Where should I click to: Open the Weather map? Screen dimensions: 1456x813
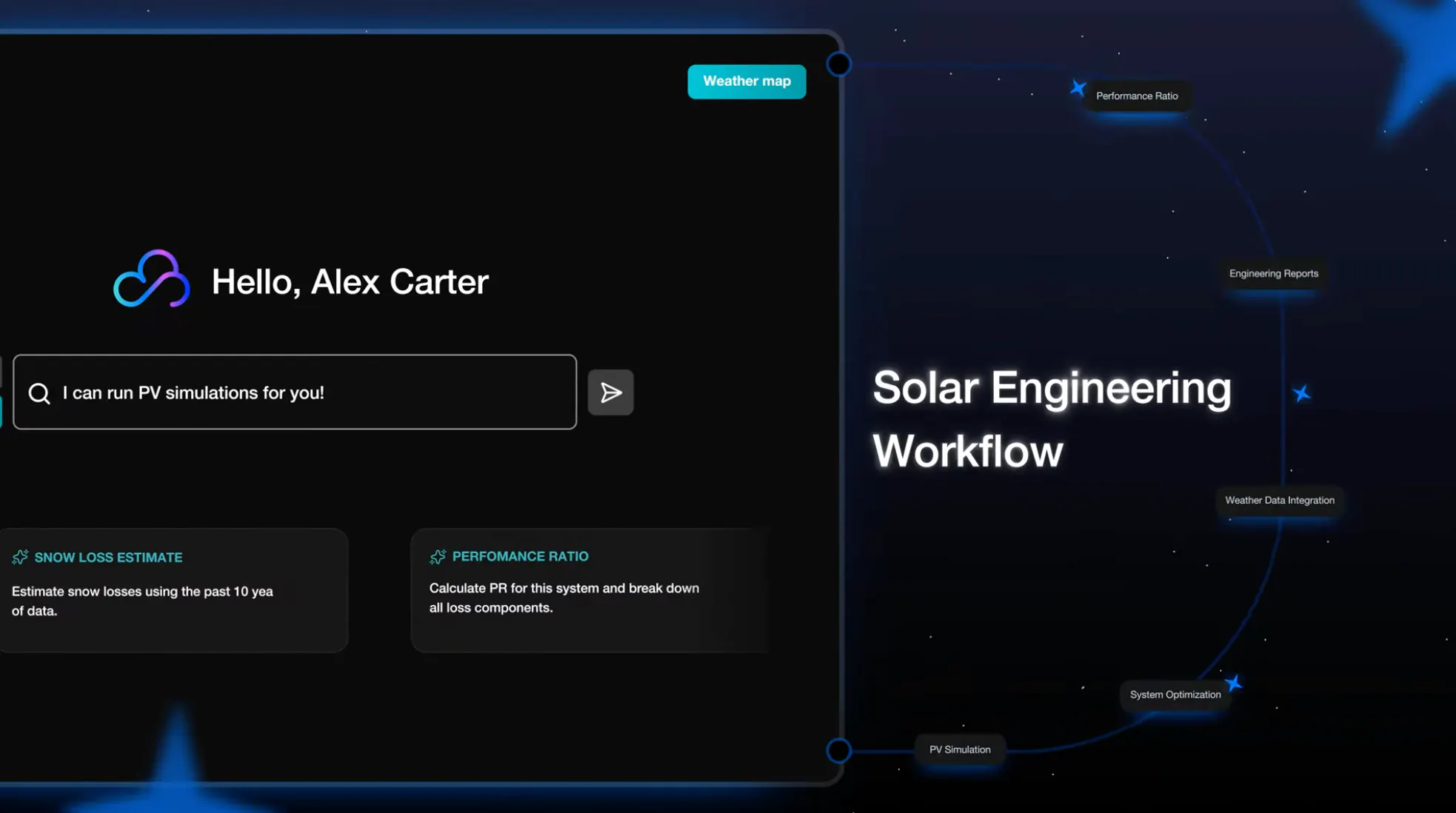coord(747,81)
